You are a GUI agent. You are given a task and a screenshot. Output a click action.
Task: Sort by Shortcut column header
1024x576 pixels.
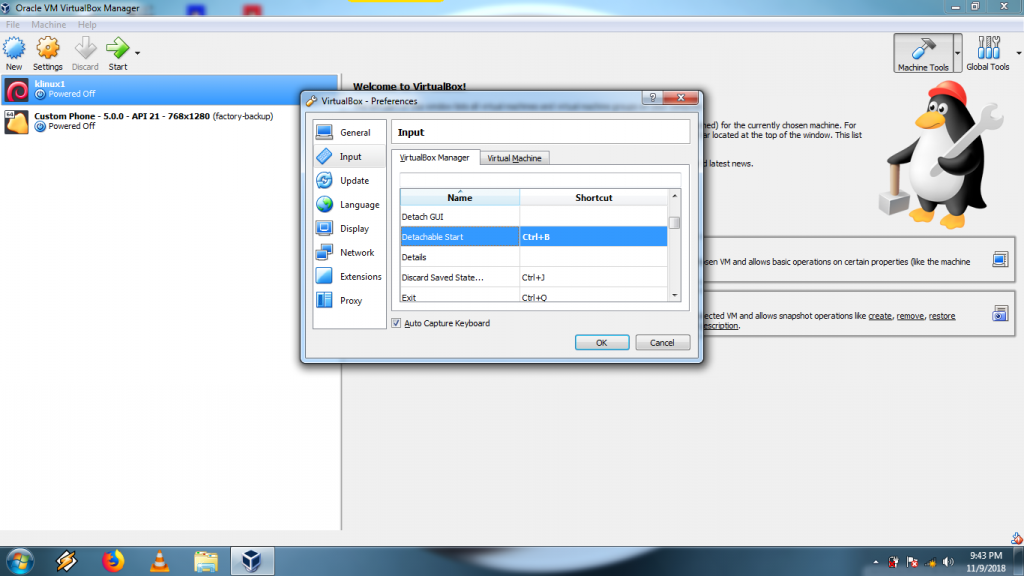coord(594,197)
